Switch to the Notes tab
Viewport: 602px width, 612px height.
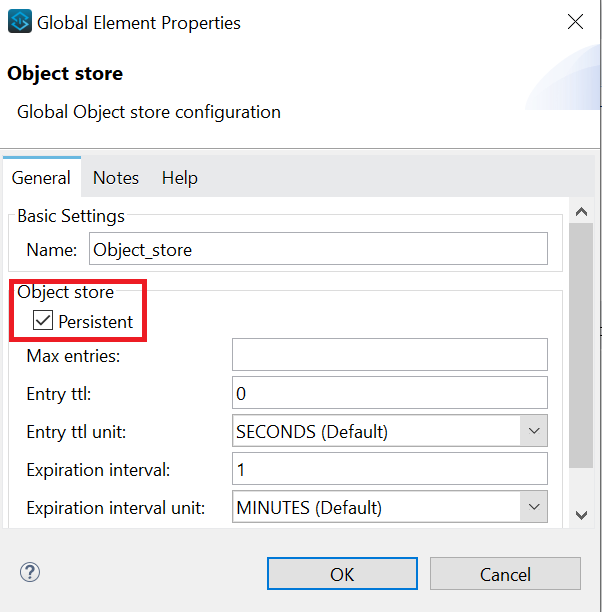116,178
